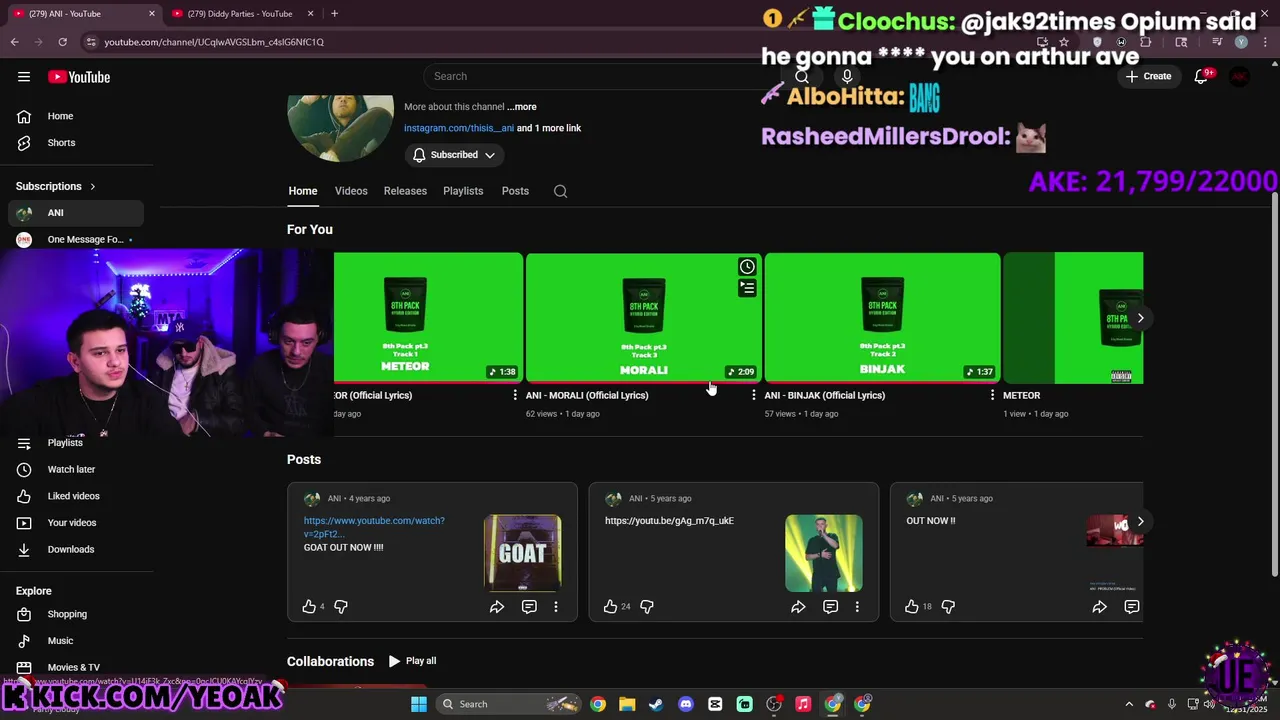Viewport: 1280px width, 720px height.
Task: Open comments on the GOAT OUT NOW post
Action: click(x=529, y=607)
